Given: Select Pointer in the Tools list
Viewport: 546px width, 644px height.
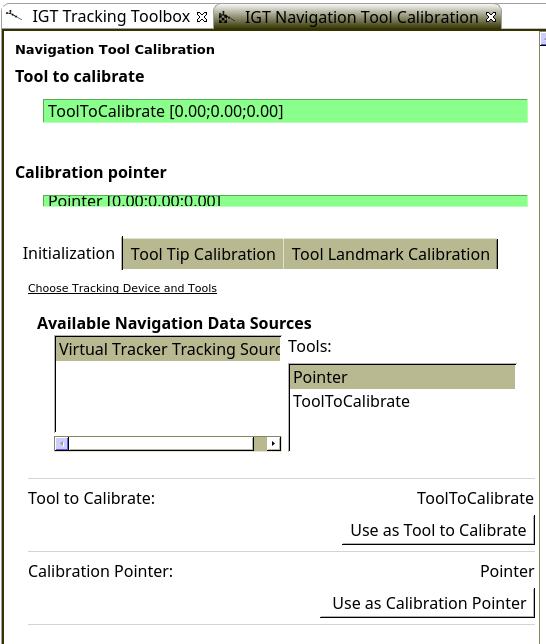Looking at the screenshot, I should (x=402, y=377).
